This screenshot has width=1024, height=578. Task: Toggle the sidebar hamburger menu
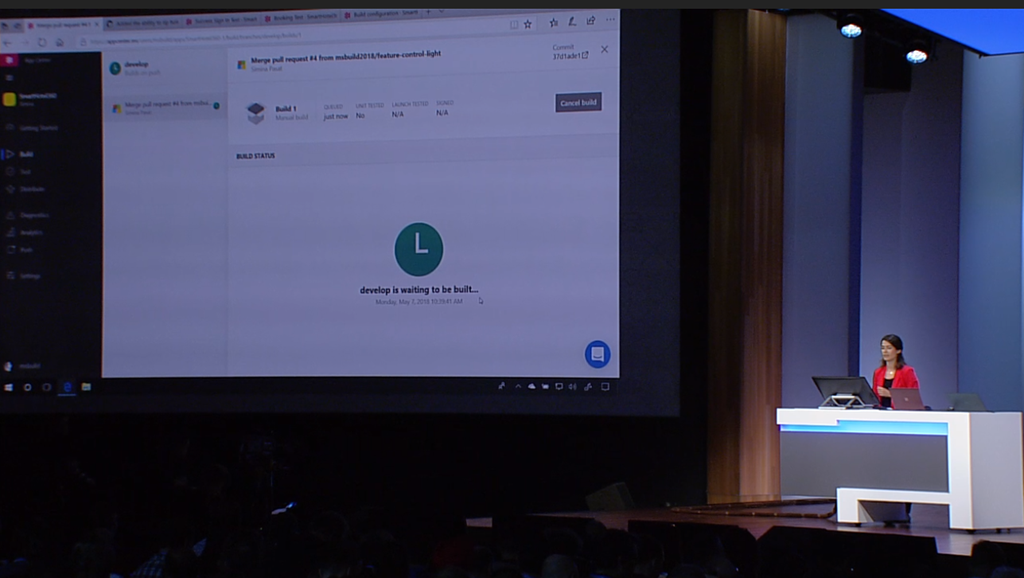pyautogui.click(x=9, y=78)
